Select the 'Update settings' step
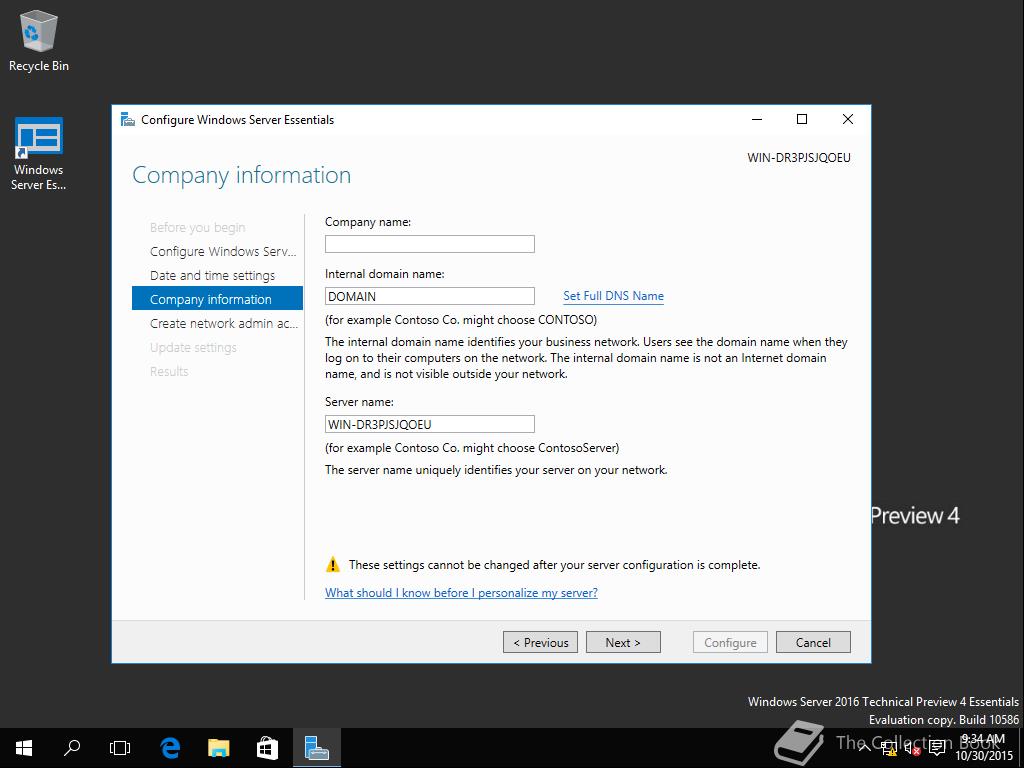 [x=193, y=347]
